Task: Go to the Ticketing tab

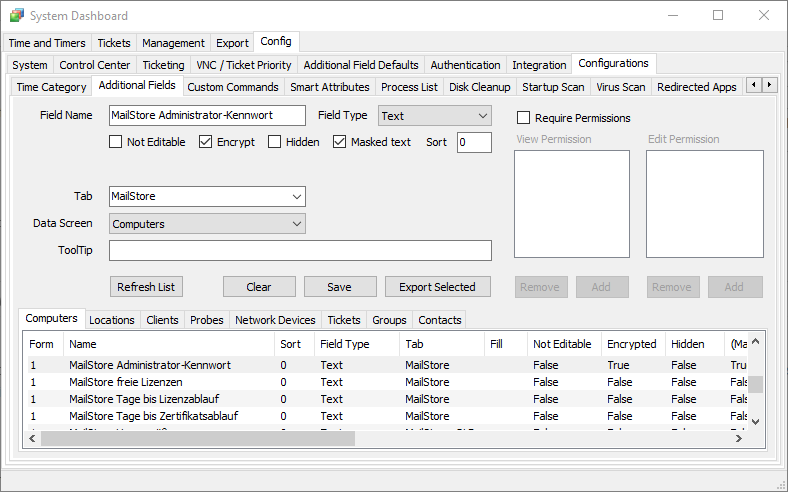Action: point(162,65)
